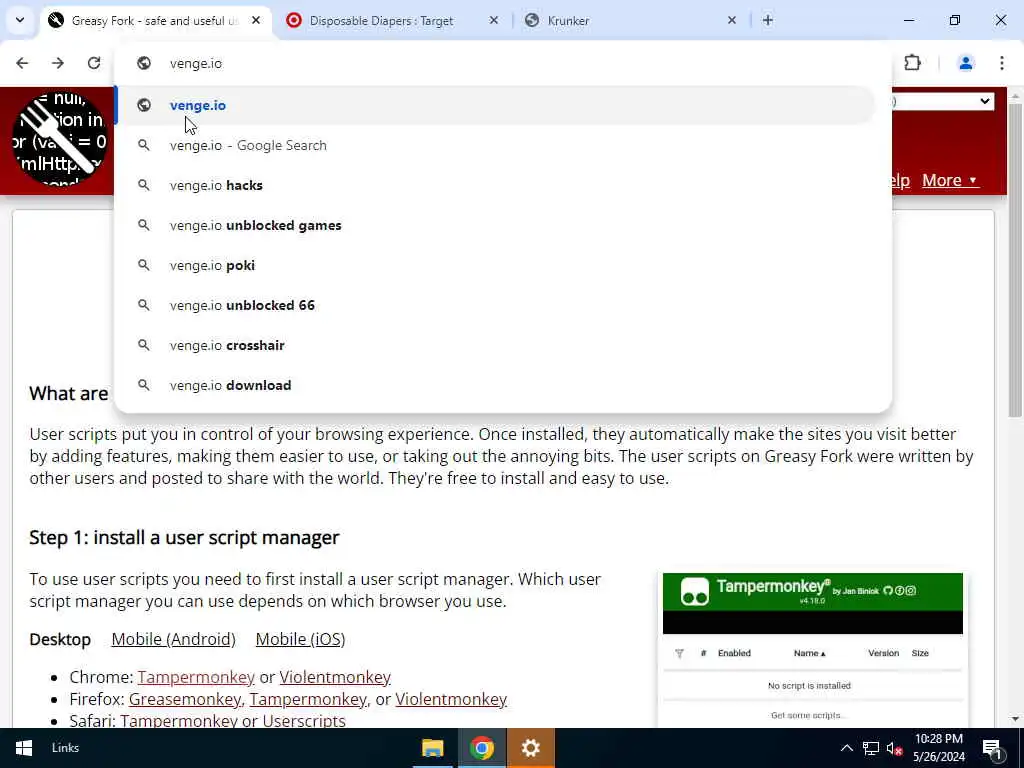Click the scrollbar up arrow
This screenshot has width=1024, height=768.
[x=1014, y=95]
